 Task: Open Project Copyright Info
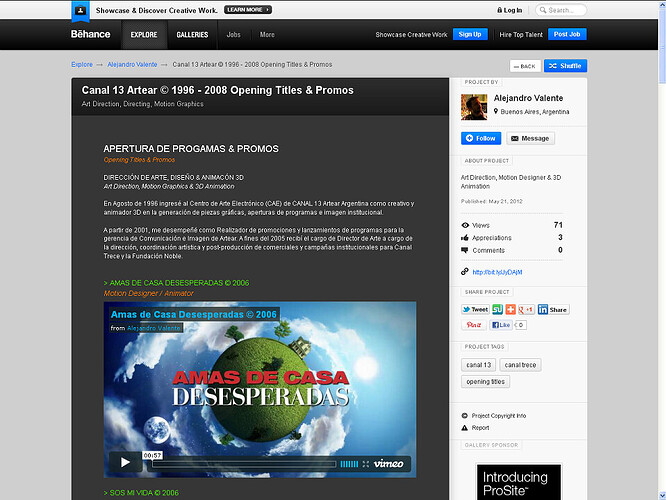pos(499,416)
